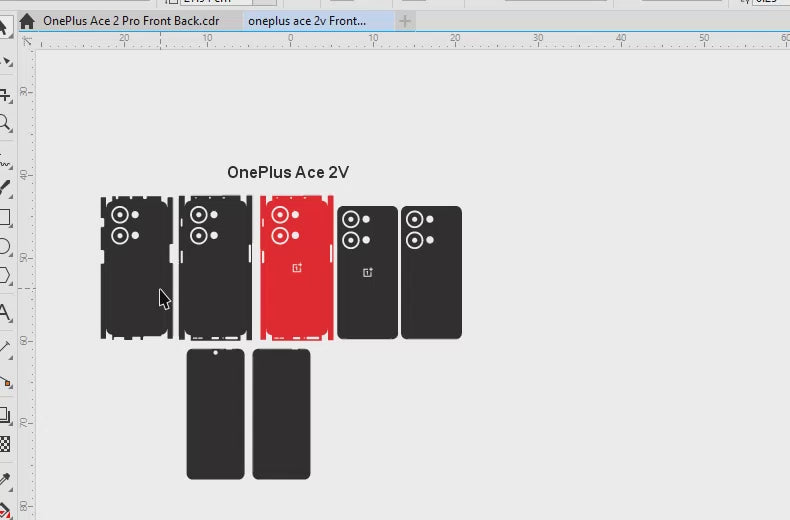Choose the Crop tool

point(5,94)
